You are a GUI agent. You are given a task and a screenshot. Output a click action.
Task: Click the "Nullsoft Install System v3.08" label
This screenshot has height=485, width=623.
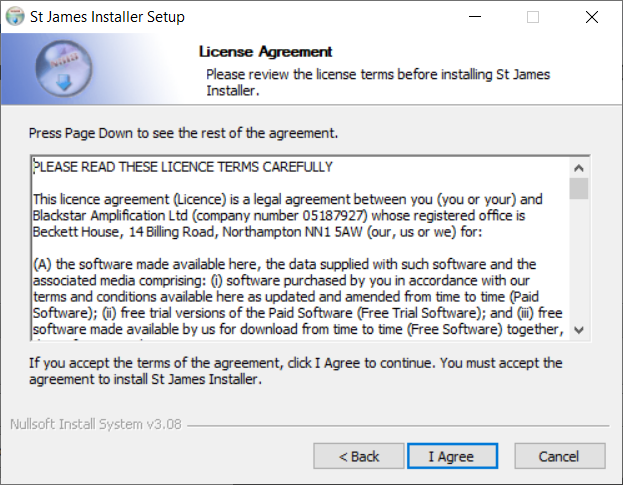(96, 423)
